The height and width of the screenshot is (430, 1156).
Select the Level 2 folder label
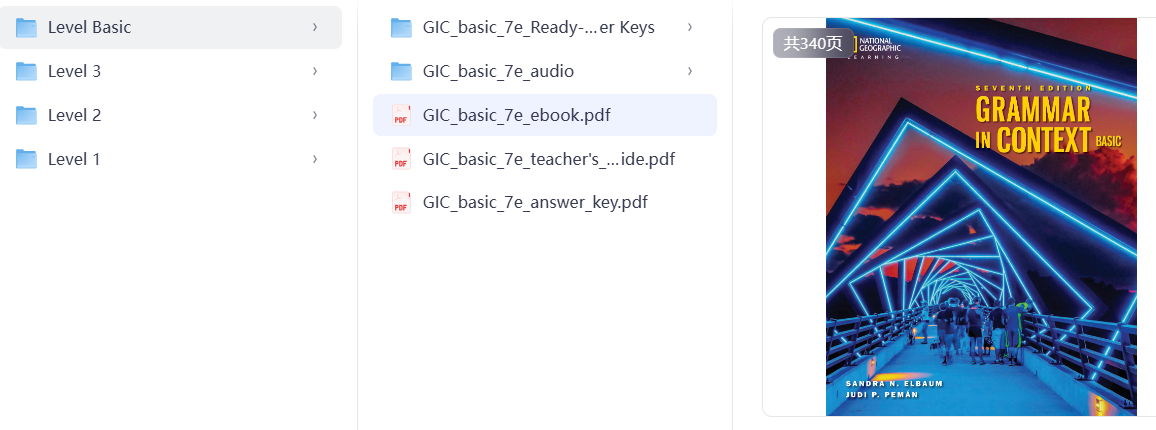click(x=74, y=115)
